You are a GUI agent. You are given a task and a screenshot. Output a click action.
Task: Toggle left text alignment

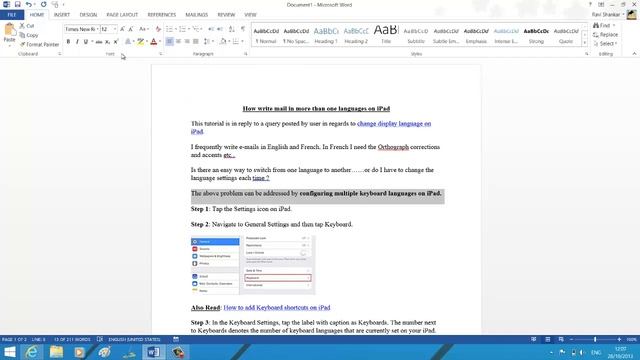pyautogui.click(x=169, y=42)
